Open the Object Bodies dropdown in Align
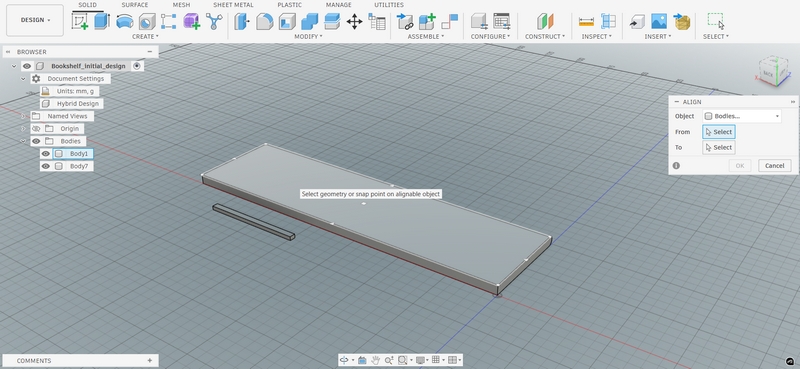 pyautogui.click(x=742, y=116)
